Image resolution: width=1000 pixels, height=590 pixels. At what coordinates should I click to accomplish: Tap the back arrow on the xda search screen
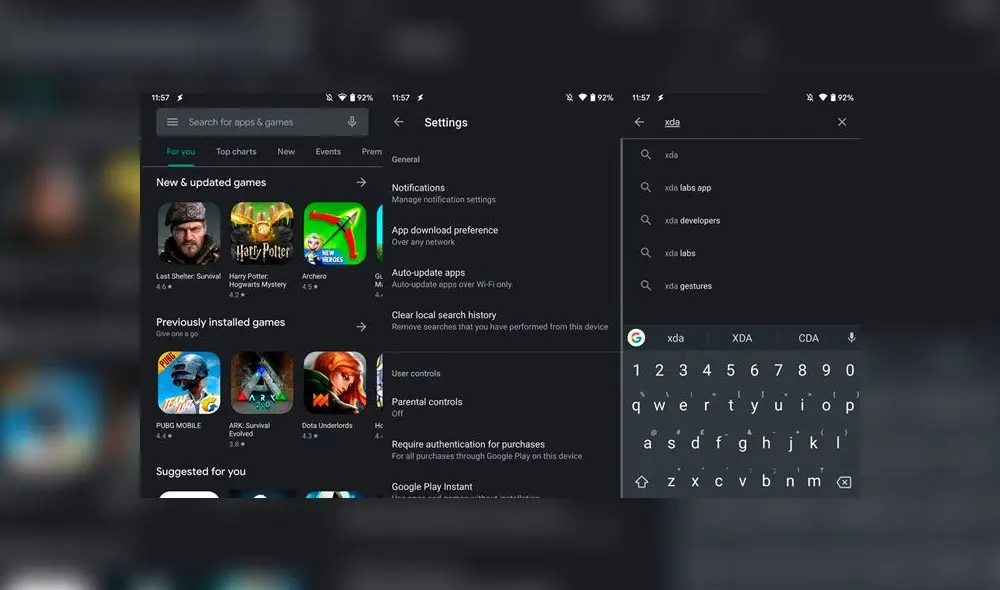640,122
